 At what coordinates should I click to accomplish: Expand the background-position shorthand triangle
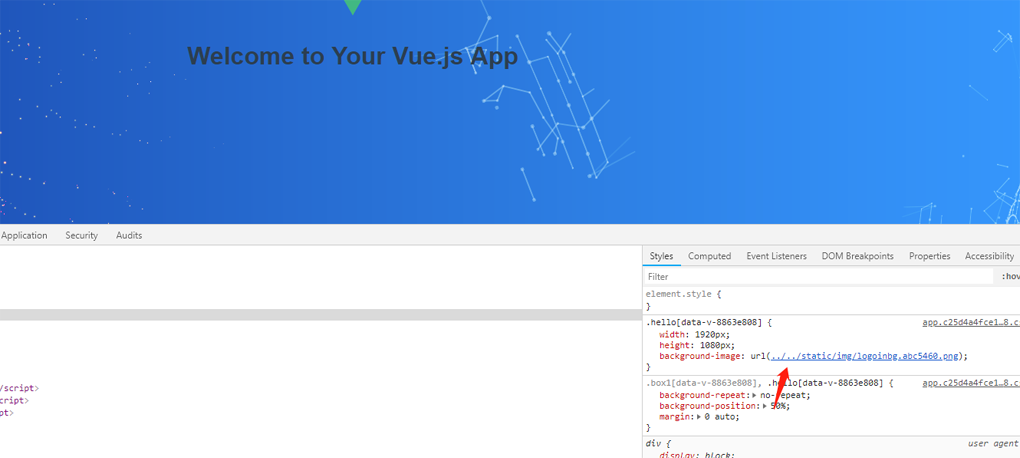[766, 406]
